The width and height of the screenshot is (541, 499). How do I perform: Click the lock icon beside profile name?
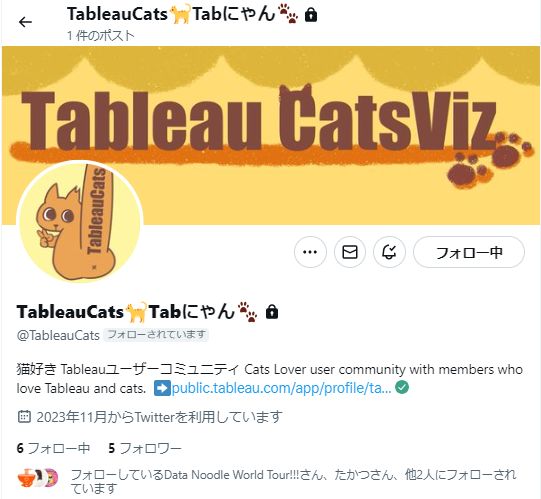272,312
